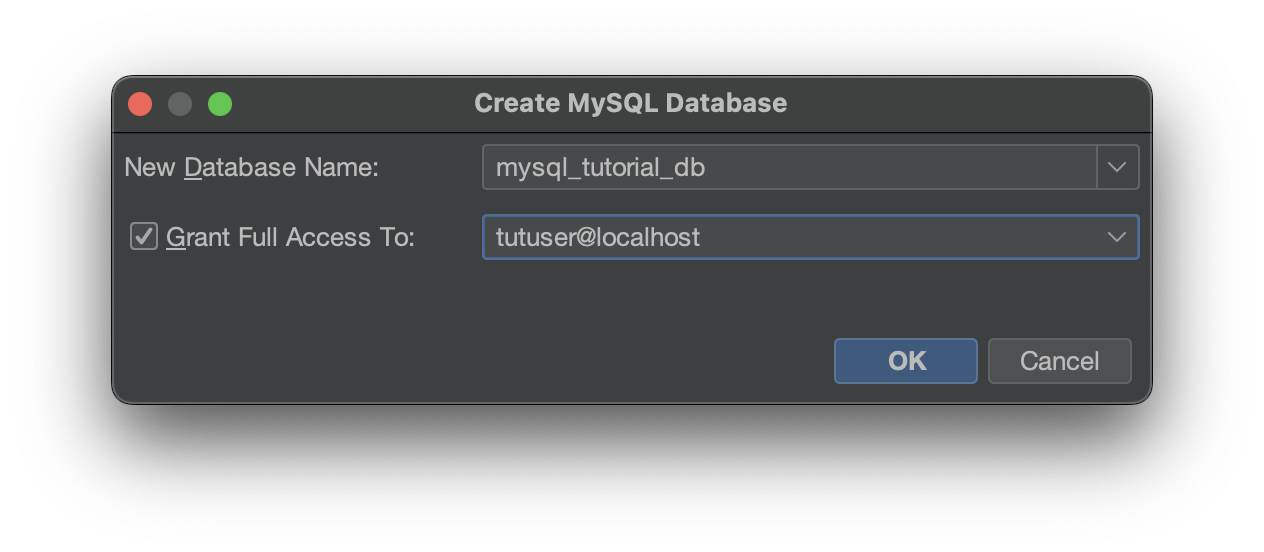Viewport: 1264px width, 552px height.
Task: Uncheck the Grant Full Access To checkbox
Action: 144,237
